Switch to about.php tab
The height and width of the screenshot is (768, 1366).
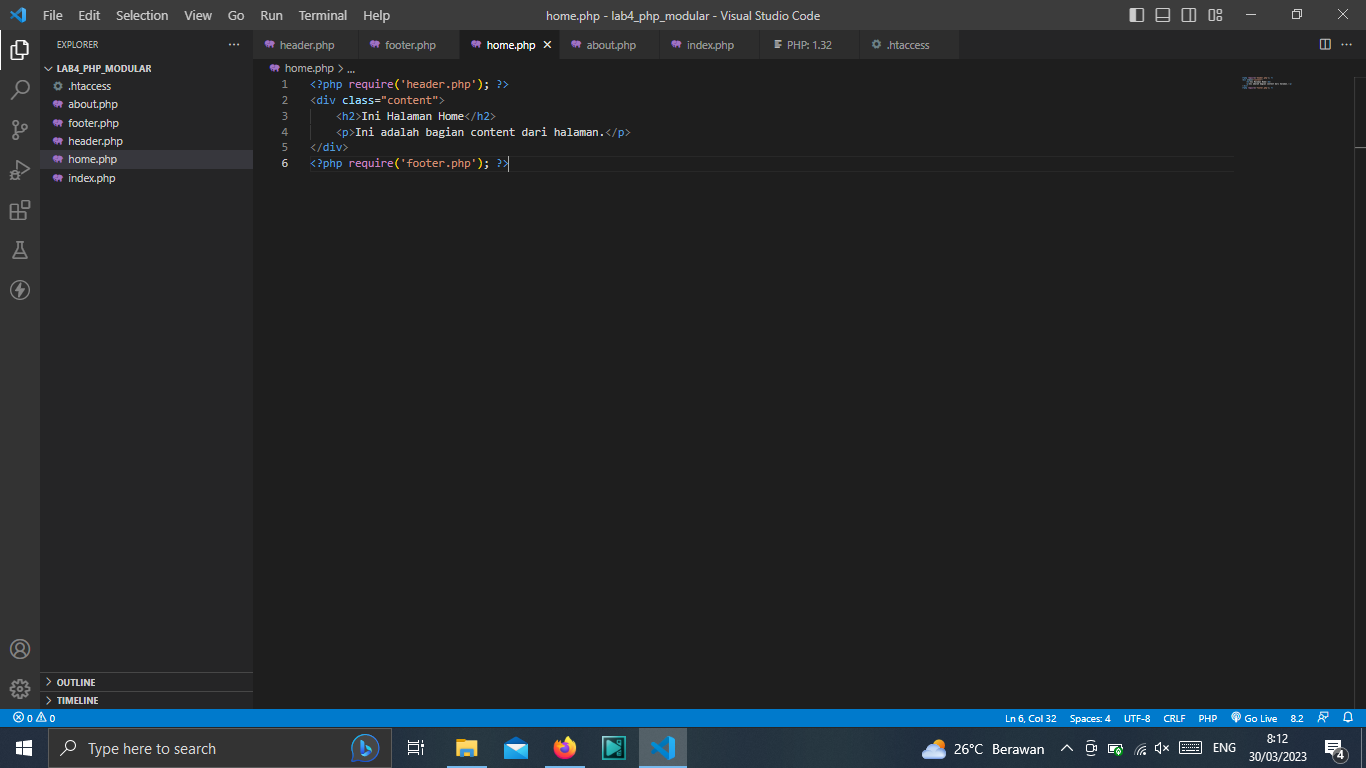pyautogui.click(x=610, y=45)
